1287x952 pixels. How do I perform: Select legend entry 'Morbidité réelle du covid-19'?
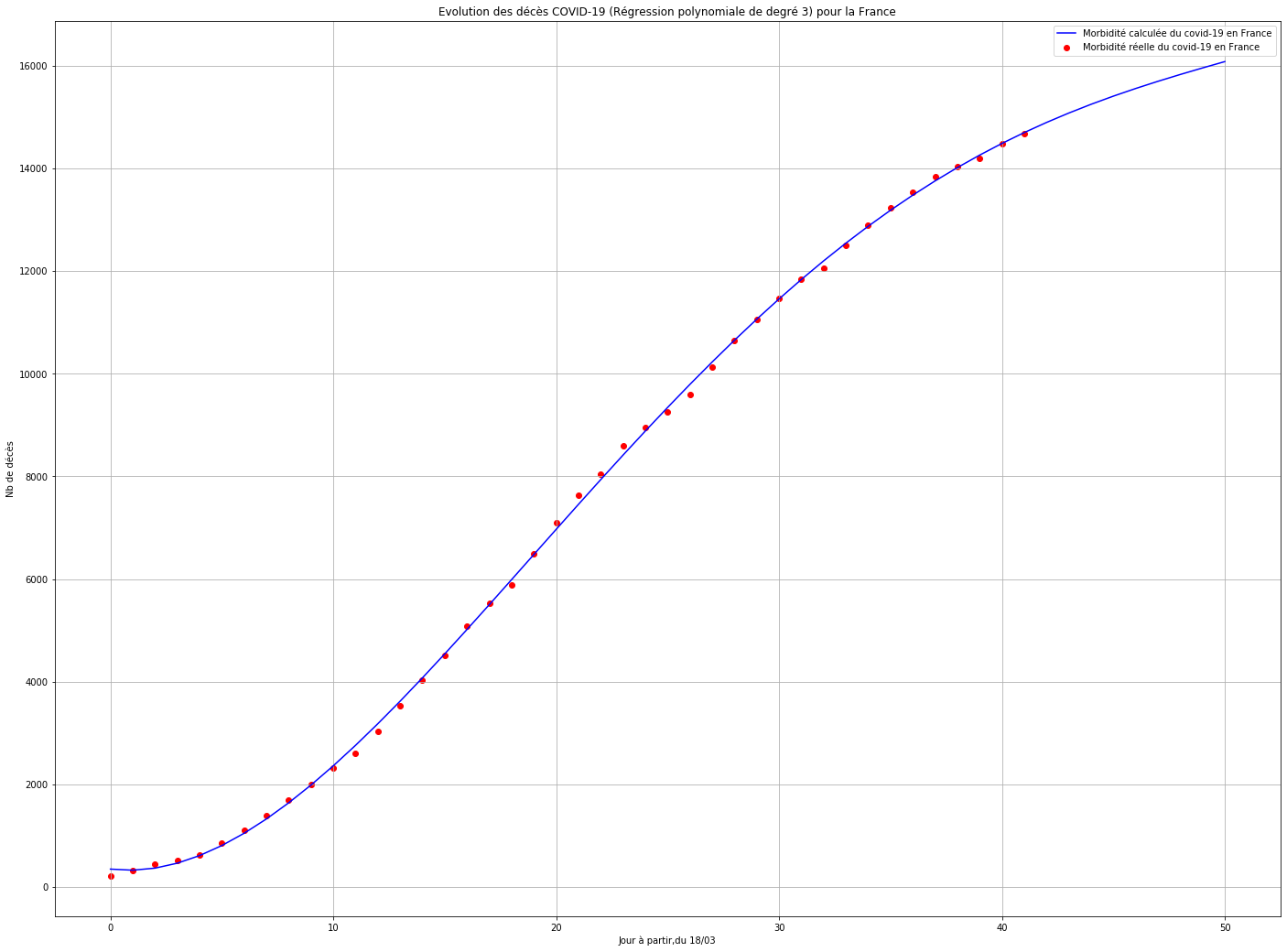(1171, 48)
